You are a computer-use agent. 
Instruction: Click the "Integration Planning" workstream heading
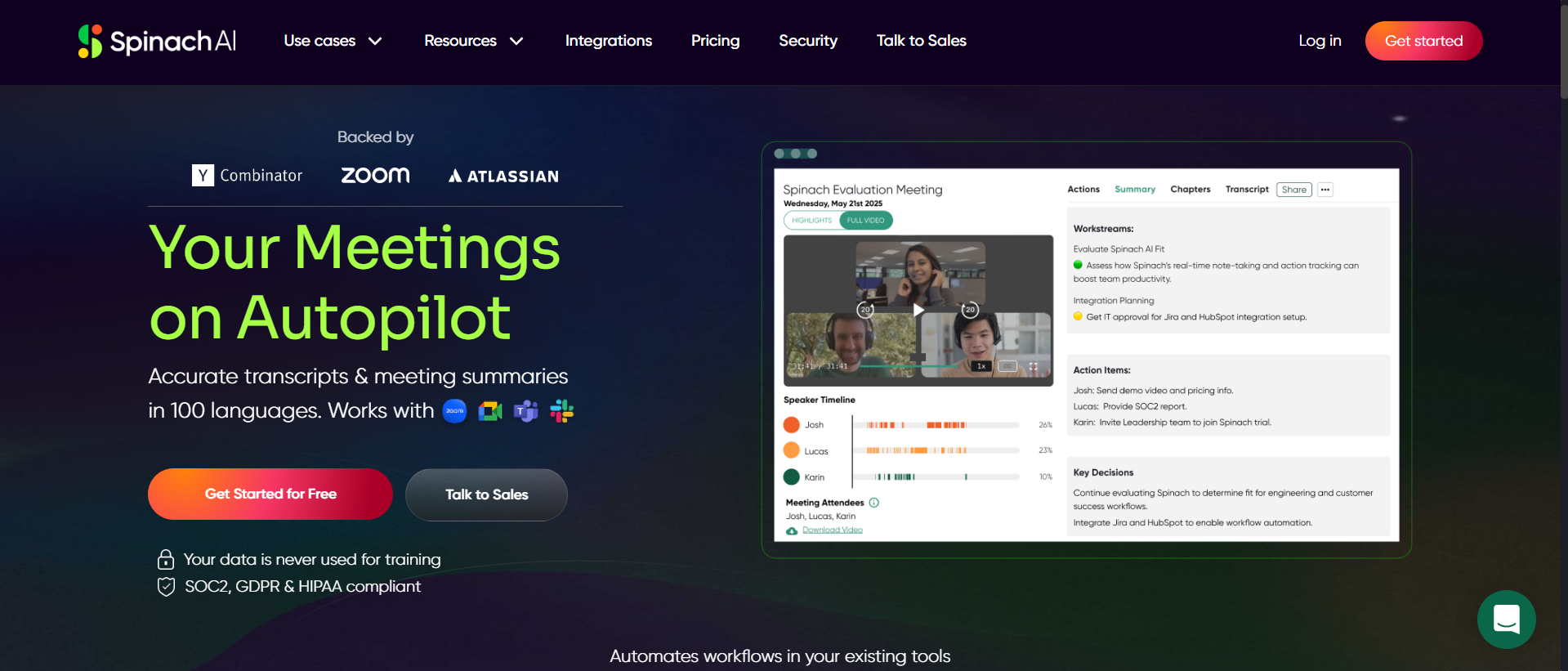(x=1114, y=301)
